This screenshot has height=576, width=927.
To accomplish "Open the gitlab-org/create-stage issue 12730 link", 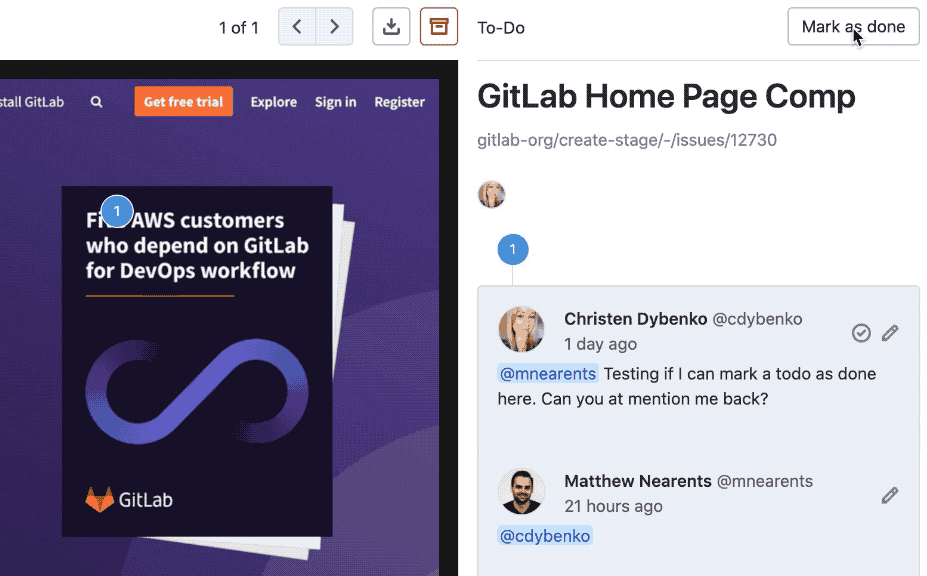I will pyautogui.click(x=627, y=140).
